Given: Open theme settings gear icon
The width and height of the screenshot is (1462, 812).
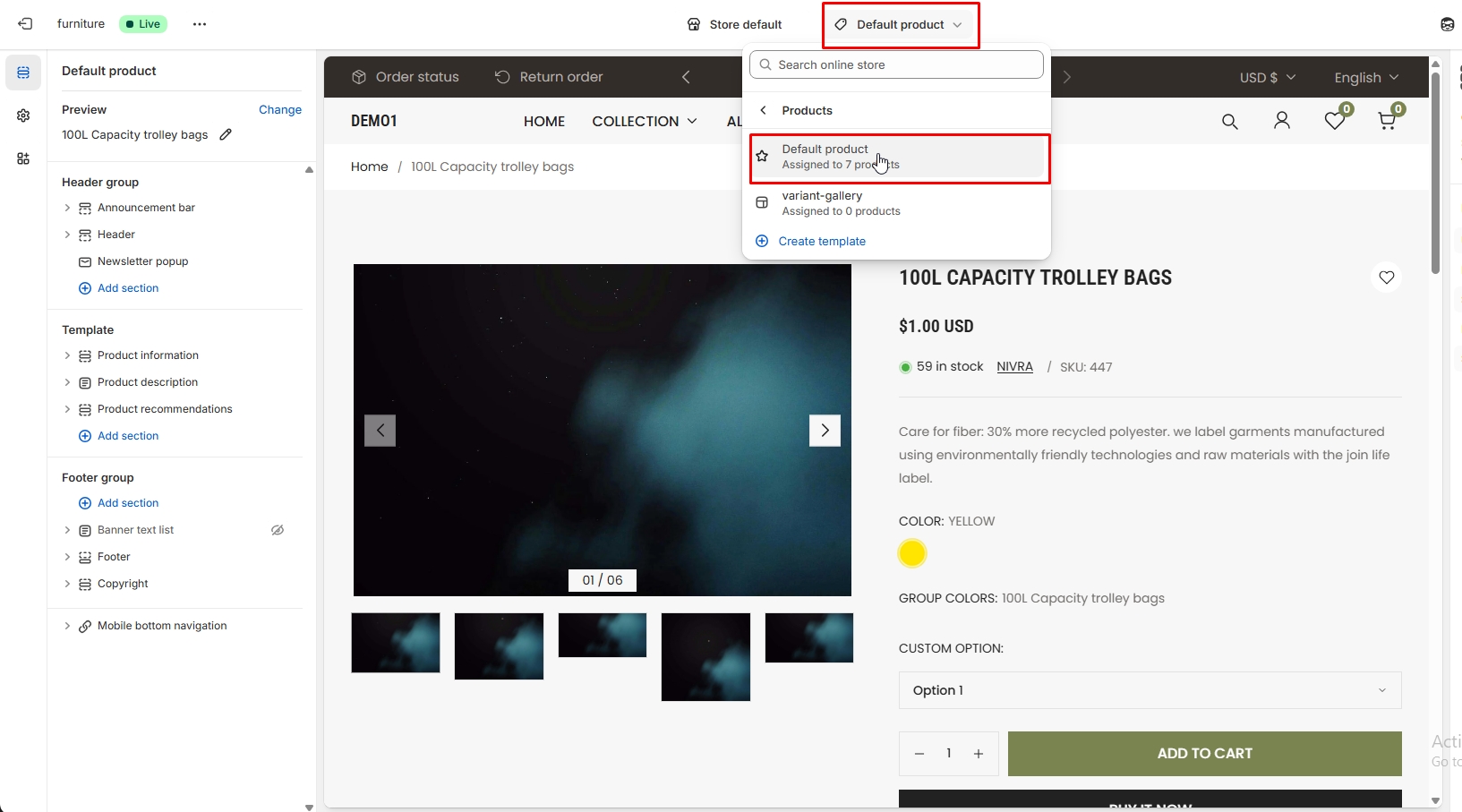Looking at the screenshot, I should point(23,115).
